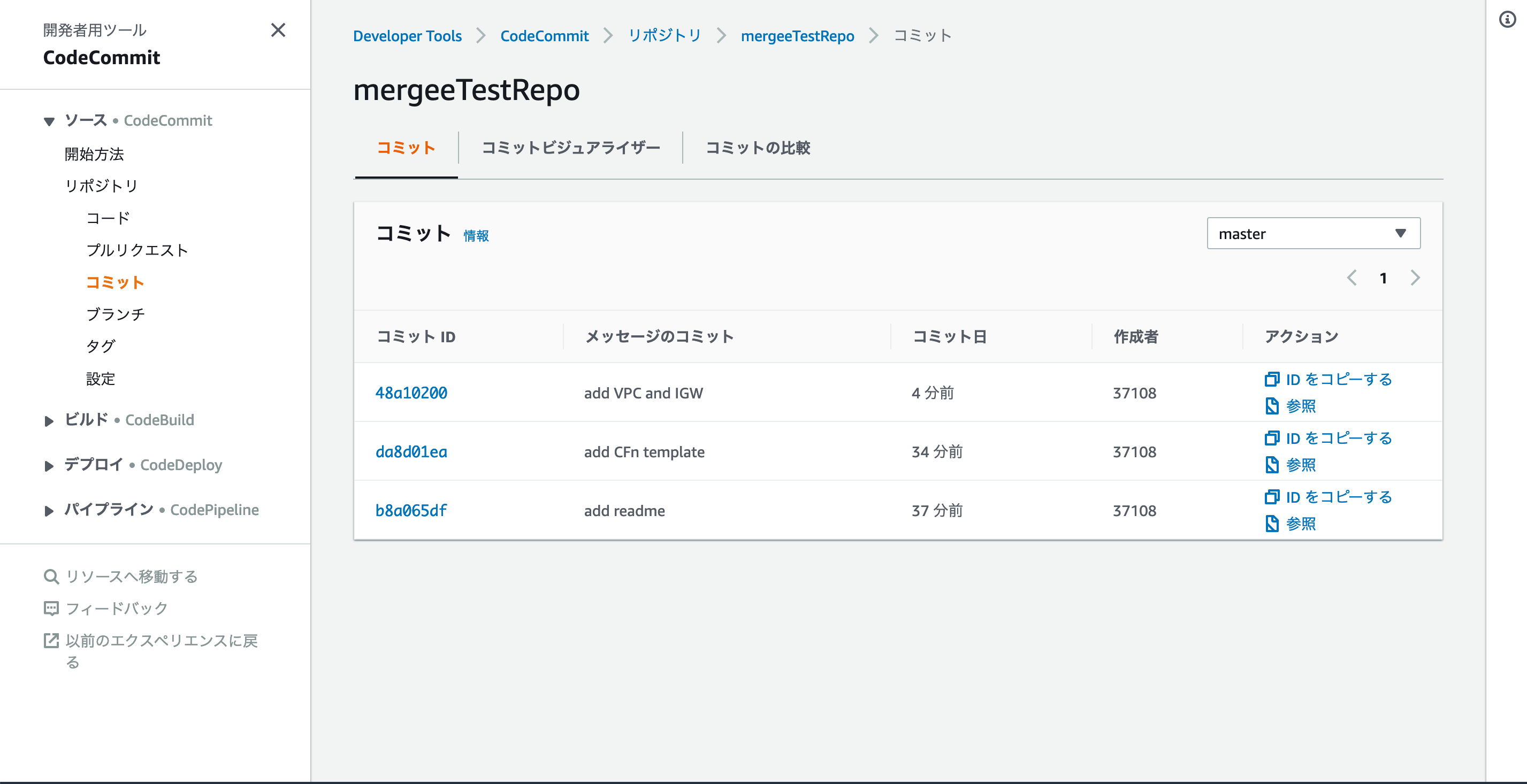
Task: Select プルリクエスト in the sidebar
Action: click(136, 250)
